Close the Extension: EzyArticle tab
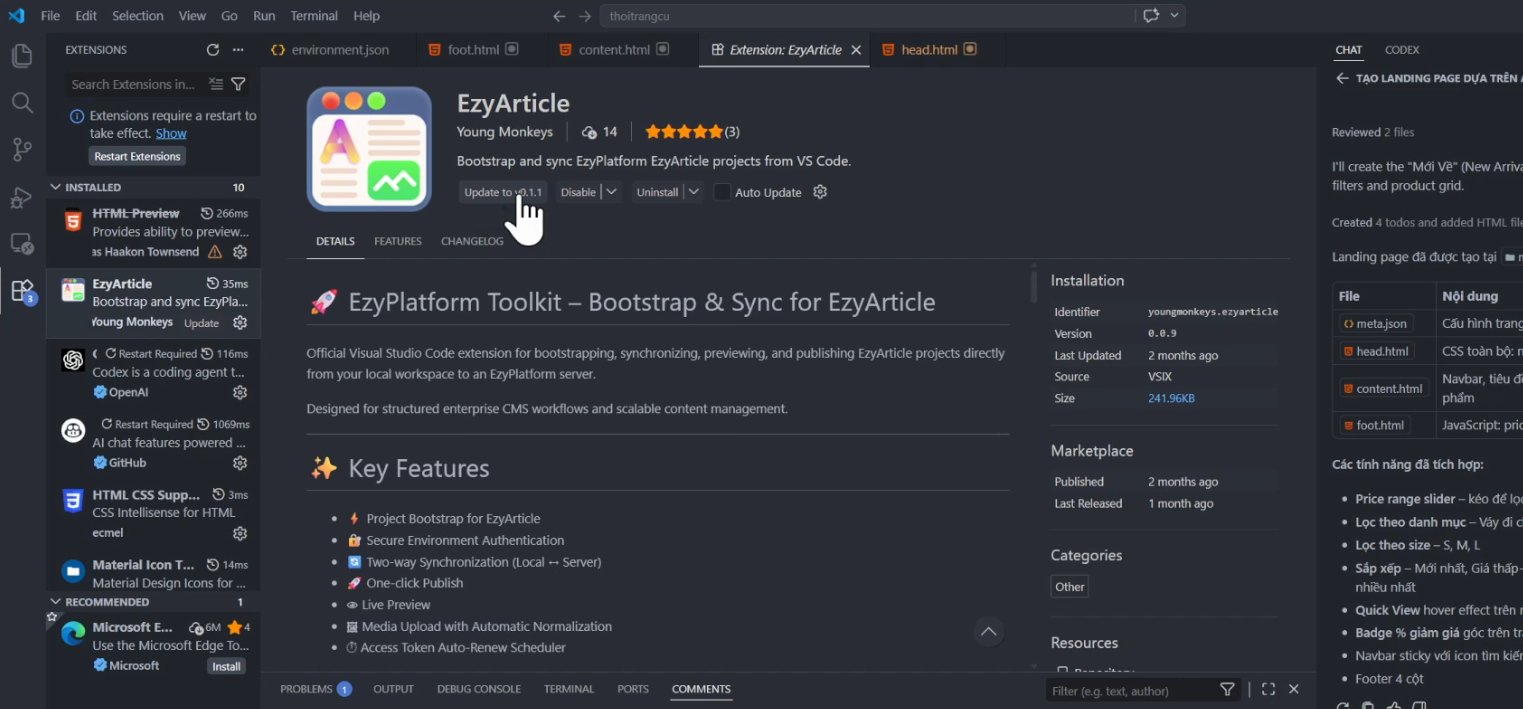This screenshot has width=1523, height=709. click(856, 50)
